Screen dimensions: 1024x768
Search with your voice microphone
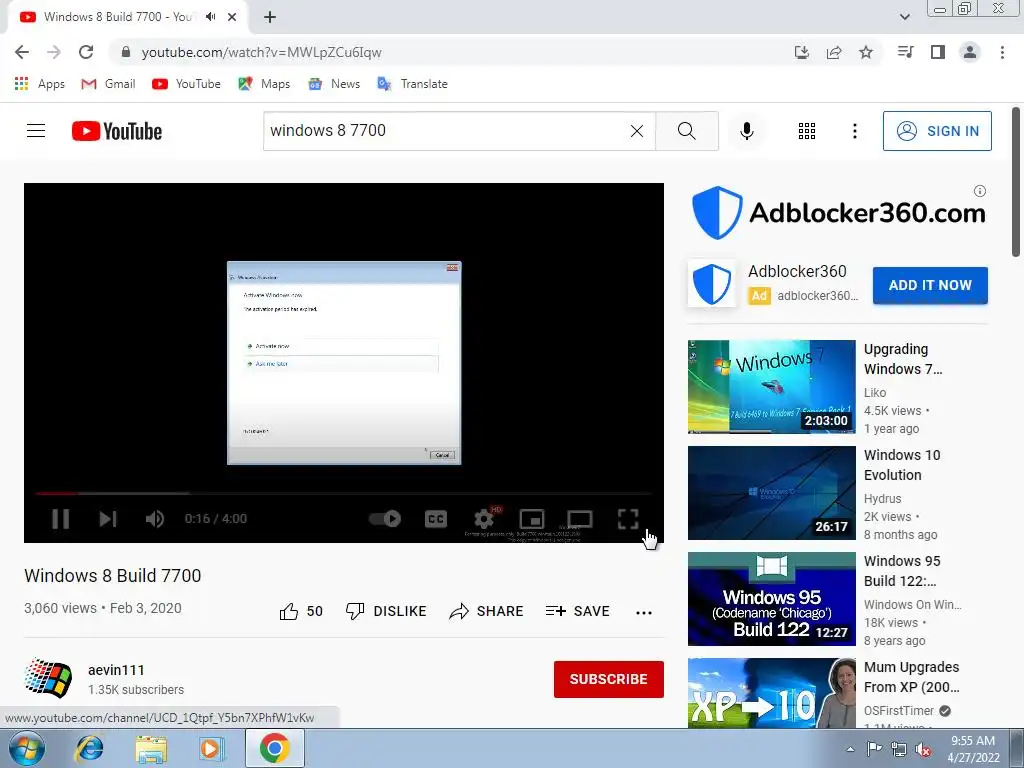(x=746, y=131)
